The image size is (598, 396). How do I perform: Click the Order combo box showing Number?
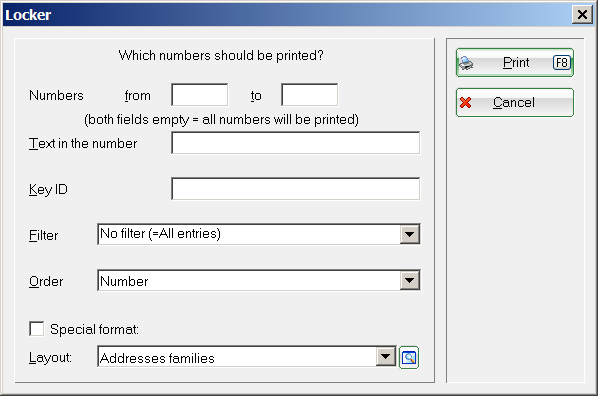pos(259,280)
